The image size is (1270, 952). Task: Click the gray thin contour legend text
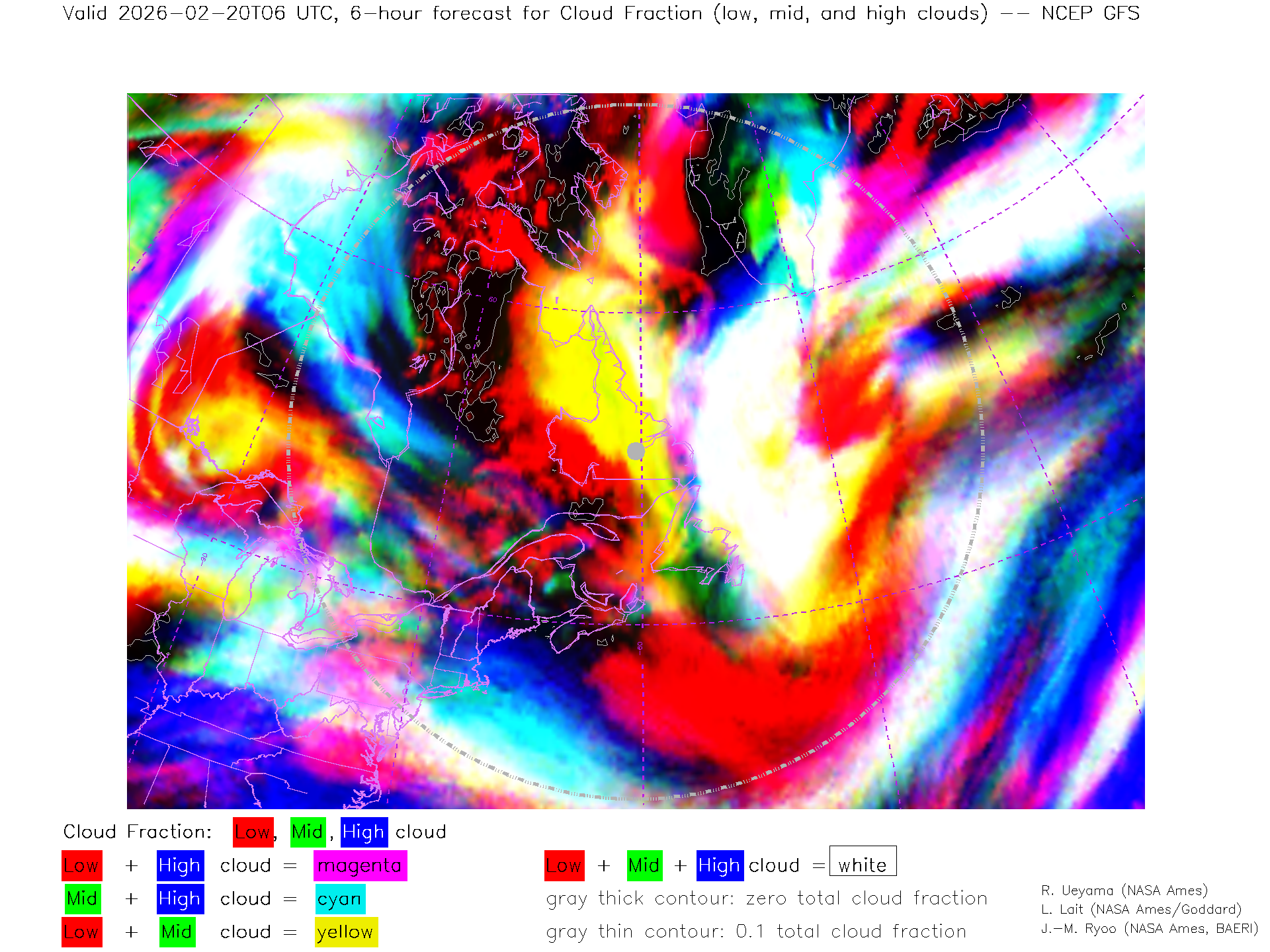click(x=755, y=932)
